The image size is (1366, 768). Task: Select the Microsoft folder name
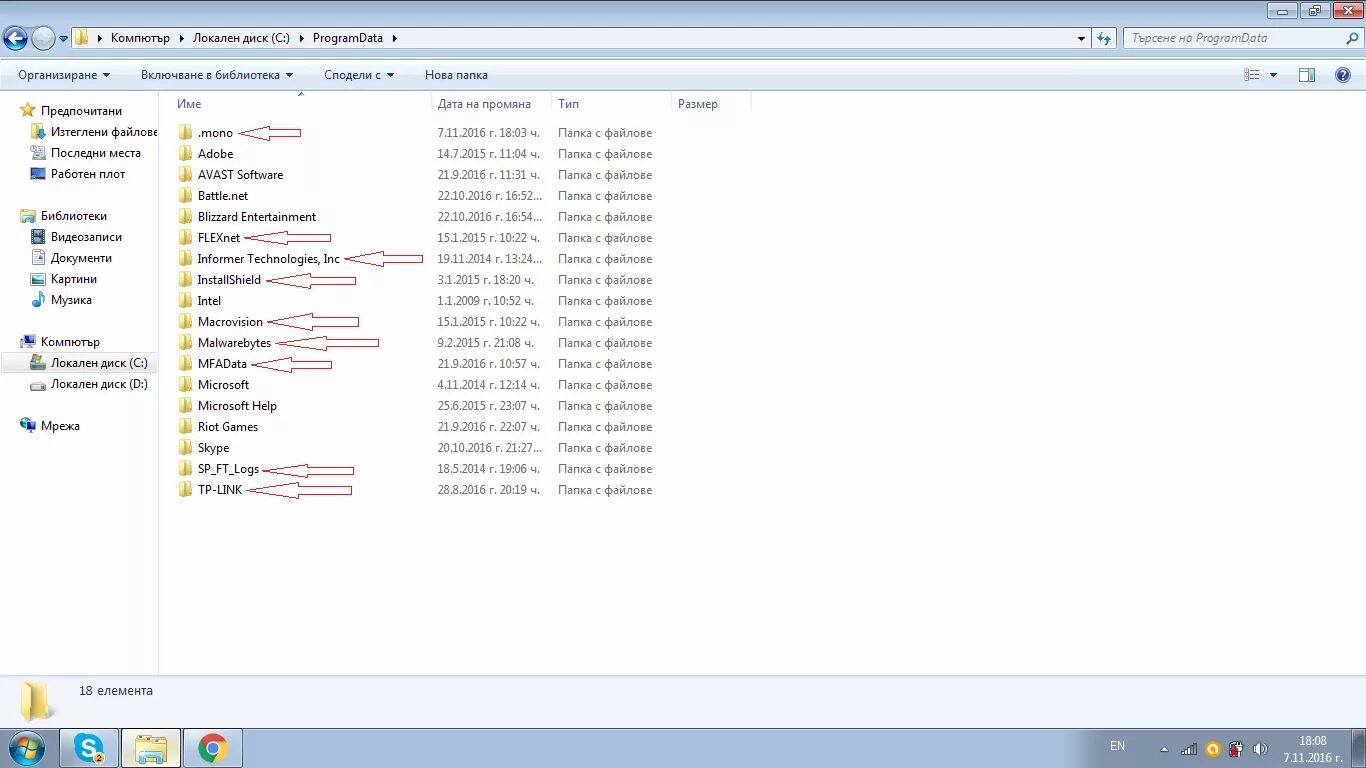[x=223, y=385]
